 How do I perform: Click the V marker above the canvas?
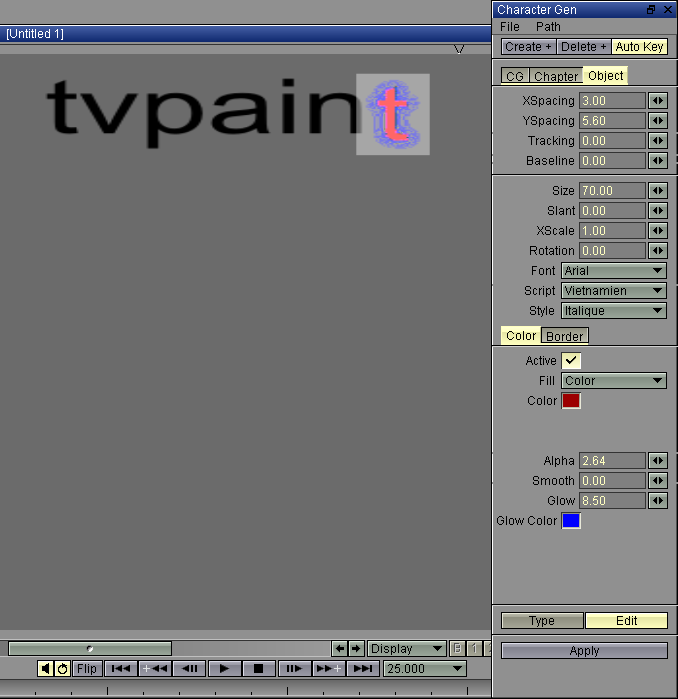(x=459, y=49)
